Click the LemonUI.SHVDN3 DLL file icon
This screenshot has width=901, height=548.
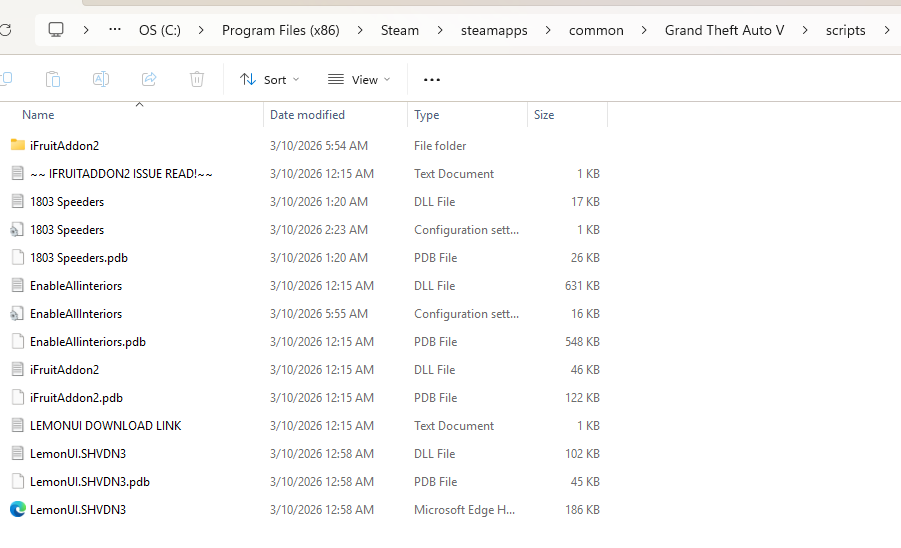[18, 453]
